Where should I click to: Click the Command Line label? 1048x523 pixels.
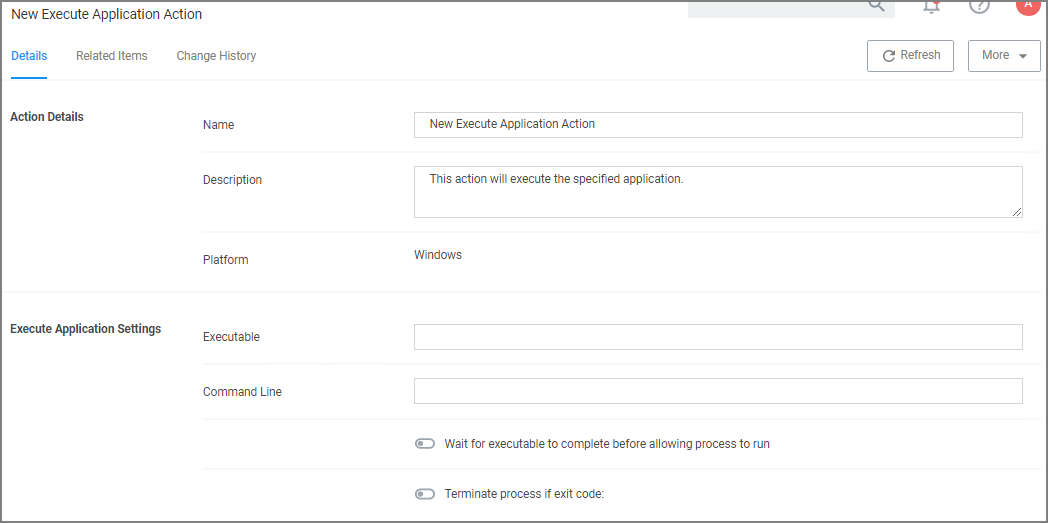coord(243,392)
